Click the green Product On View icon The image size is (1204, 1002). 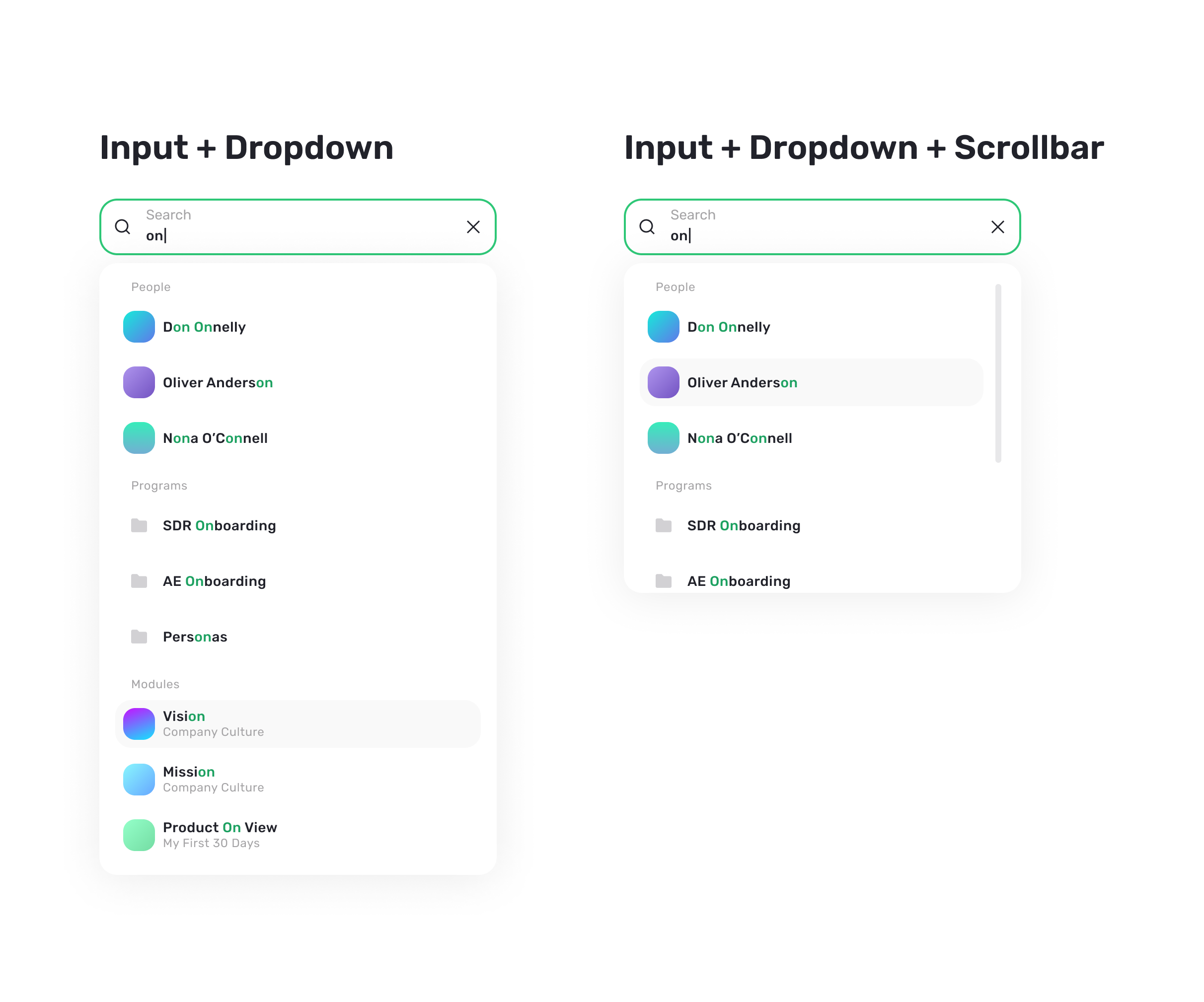tap(139, 835)
